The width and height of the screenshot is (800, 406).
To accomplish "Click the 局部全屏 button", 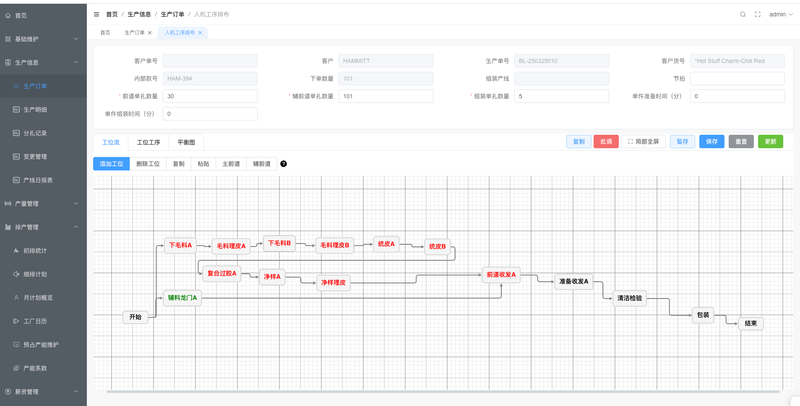I will pos(643,142).
